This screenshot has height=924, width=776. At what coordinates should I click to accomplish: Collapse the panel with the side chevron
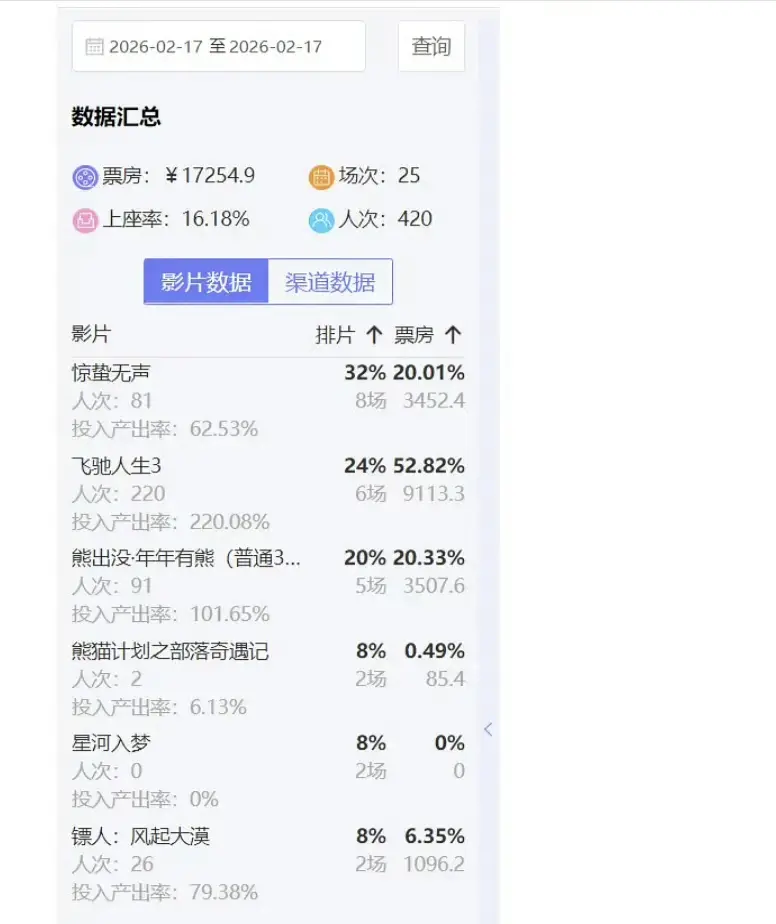click(488, 729)
